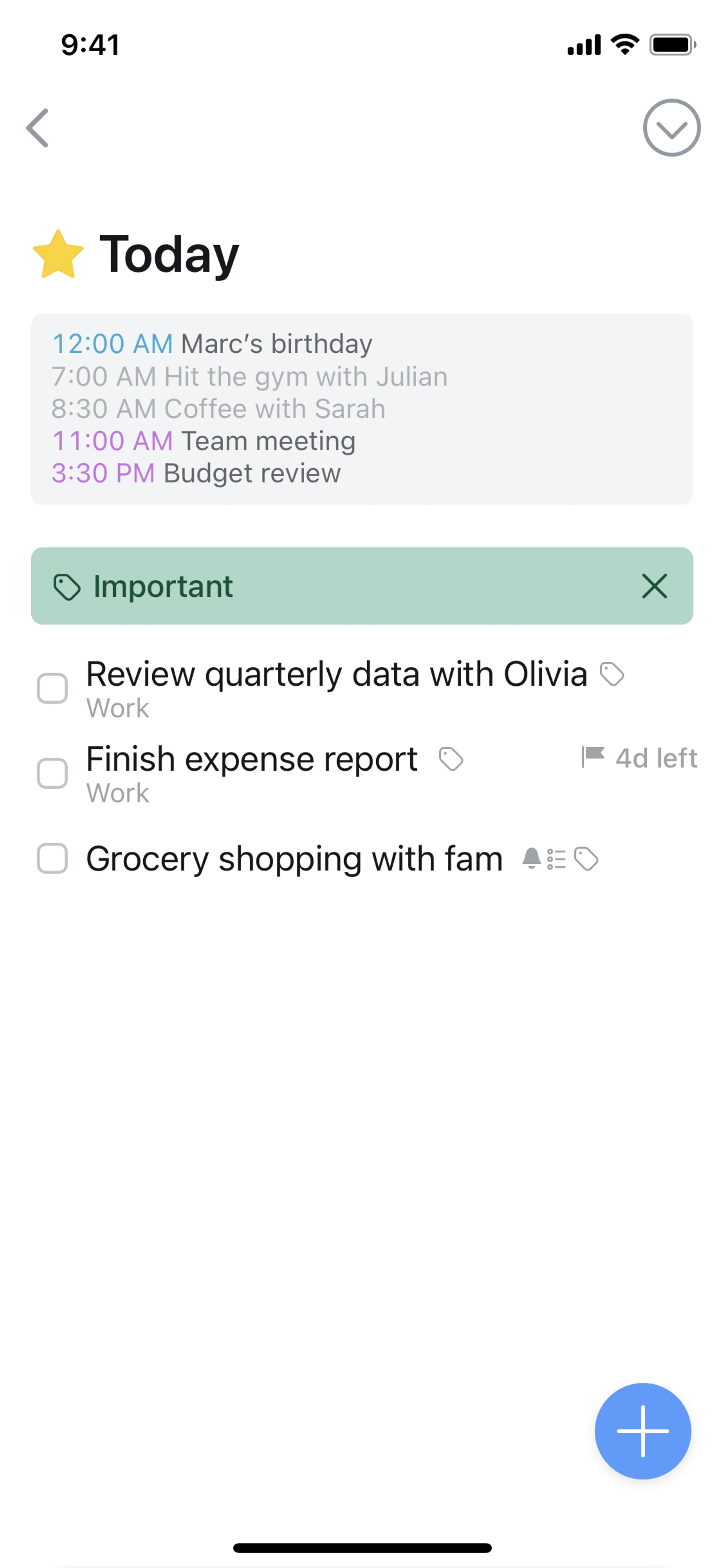Tap tag icon on Grocery shopping task
This screenshot has width=724, height=1568.
click(x=586, y=859)
